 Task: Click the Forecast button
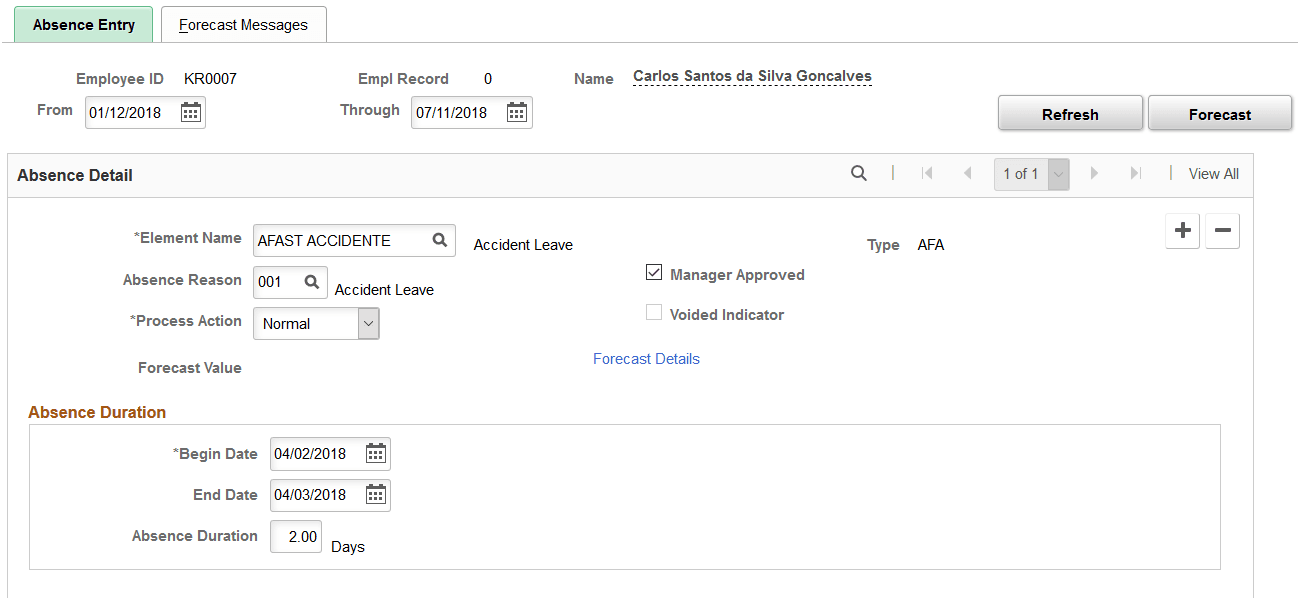[x=1220, y=114]
